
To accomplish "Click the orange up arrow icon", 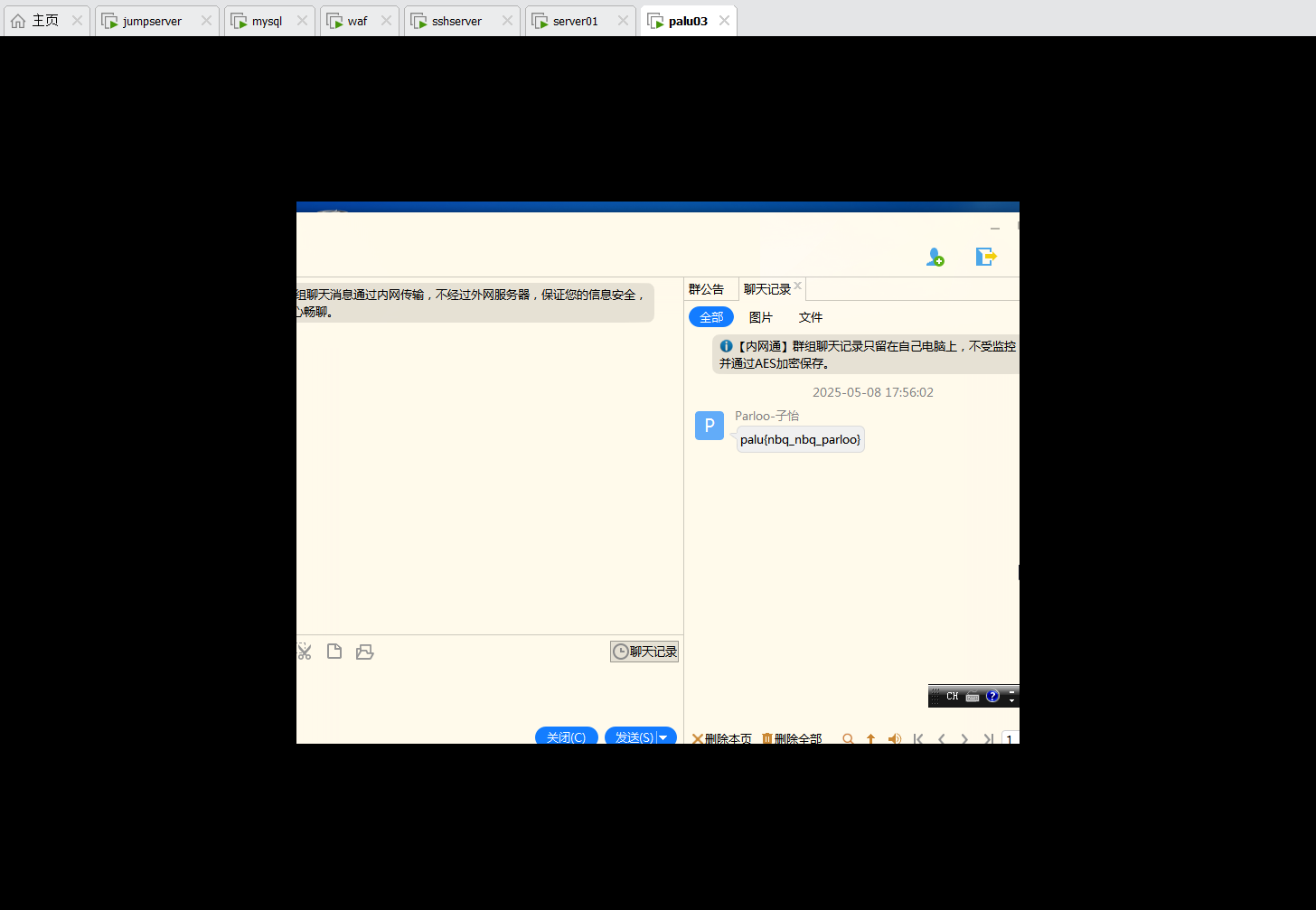I will coord(871,738).
